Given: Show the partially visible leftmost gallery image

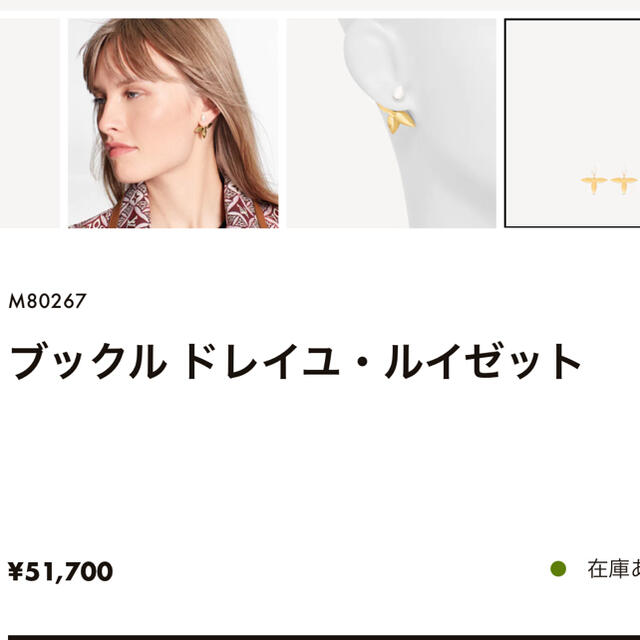Looking at the screenshot, I should [x=29, y=123].
